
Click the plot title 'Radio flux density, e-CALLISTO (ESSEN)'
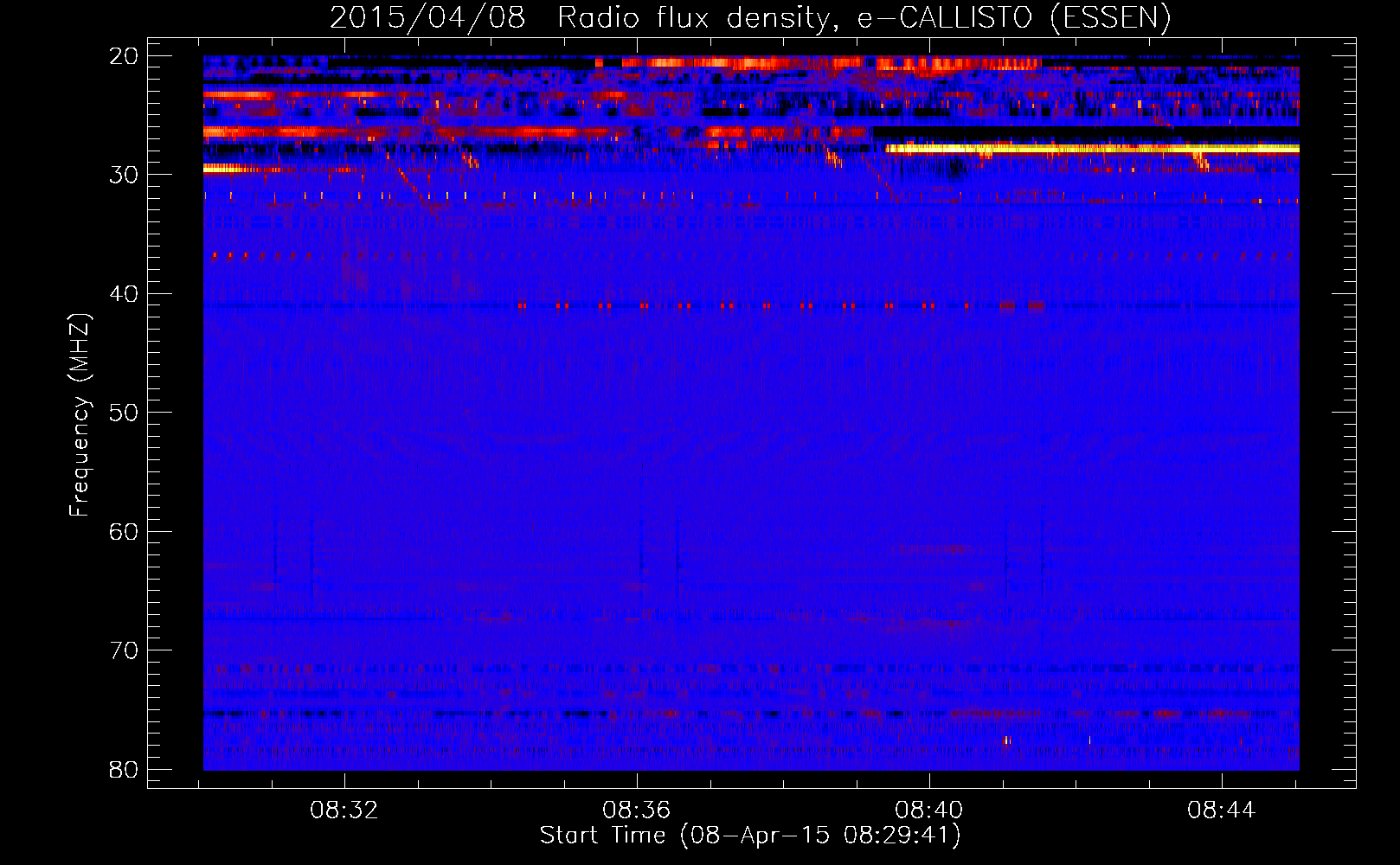(864, 18)
